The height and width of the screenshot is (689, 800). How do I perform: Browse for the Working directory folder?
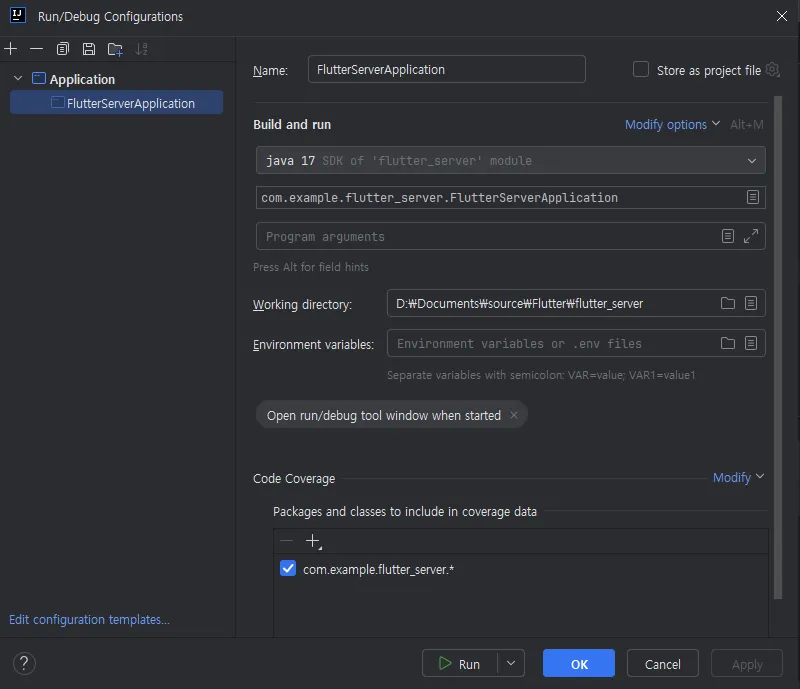tap(728, 303)
